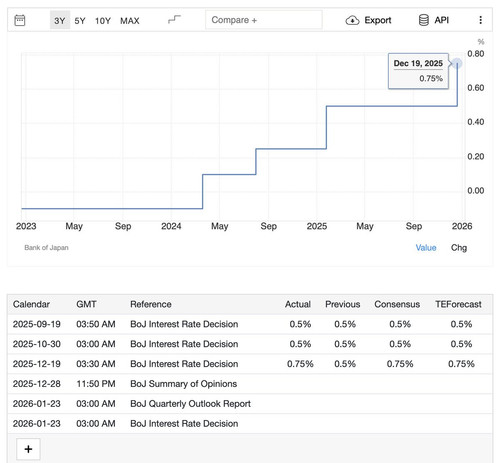
Task: Select the Value view toggle
Action: point(426,248)
